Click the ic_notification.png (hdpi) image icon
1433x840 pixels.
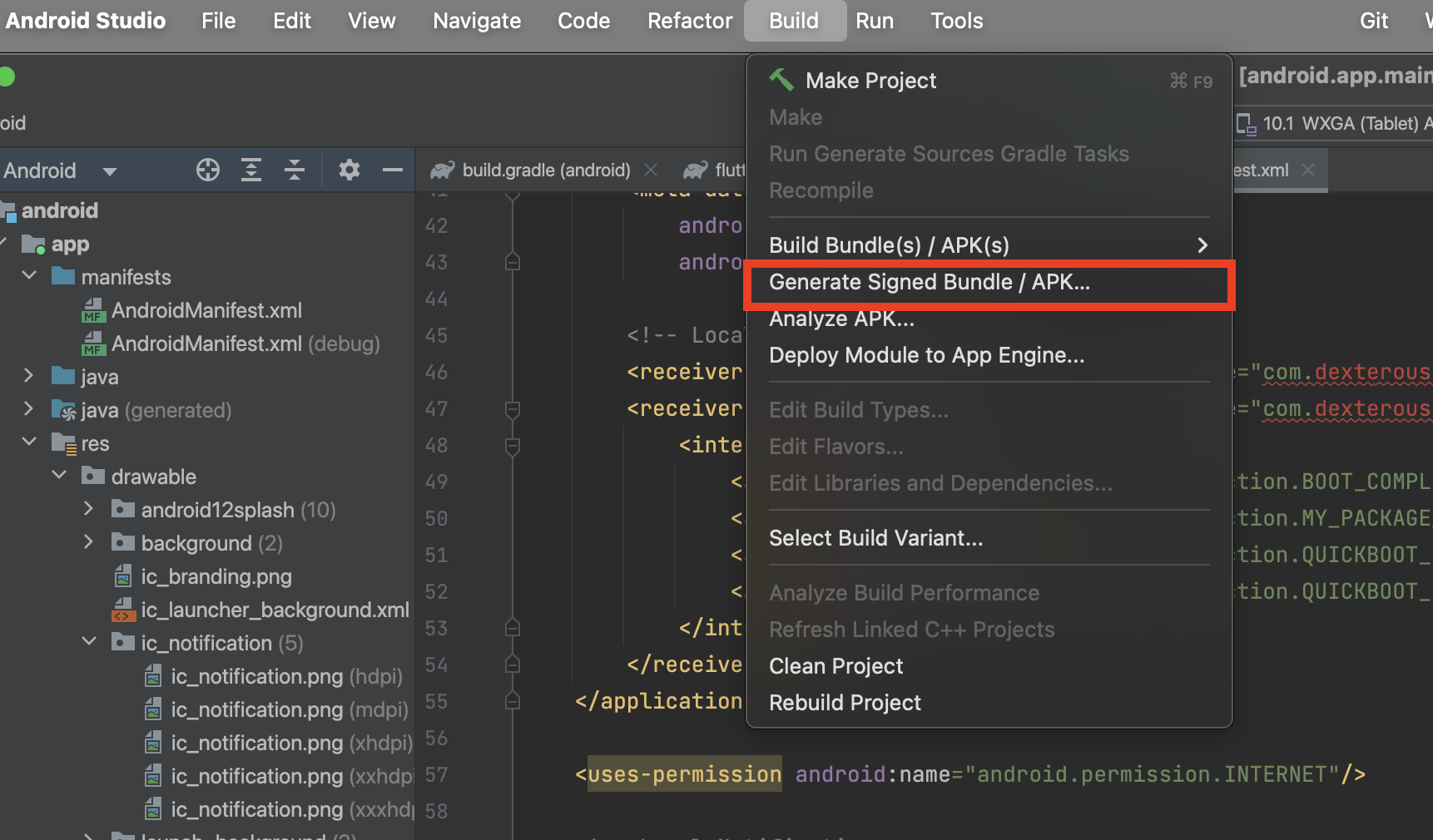153,676
